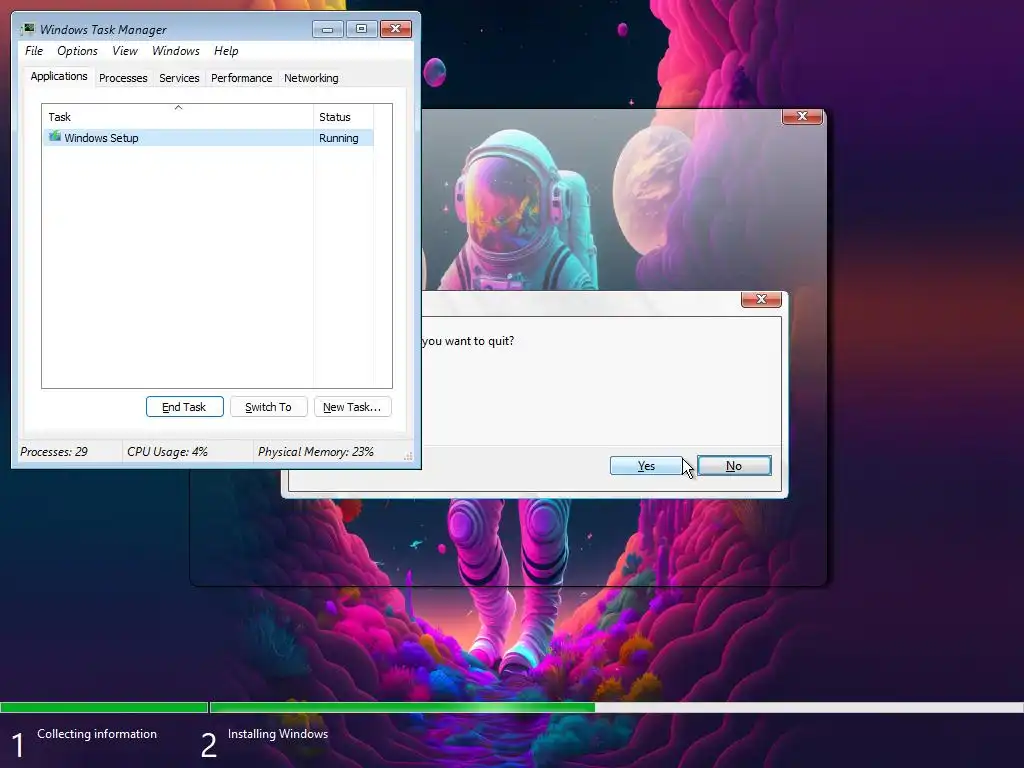Open the Help menu in Task Manager
This screenshot has width=1024, height=768.
pyautogui.click(x=226, y=51)
